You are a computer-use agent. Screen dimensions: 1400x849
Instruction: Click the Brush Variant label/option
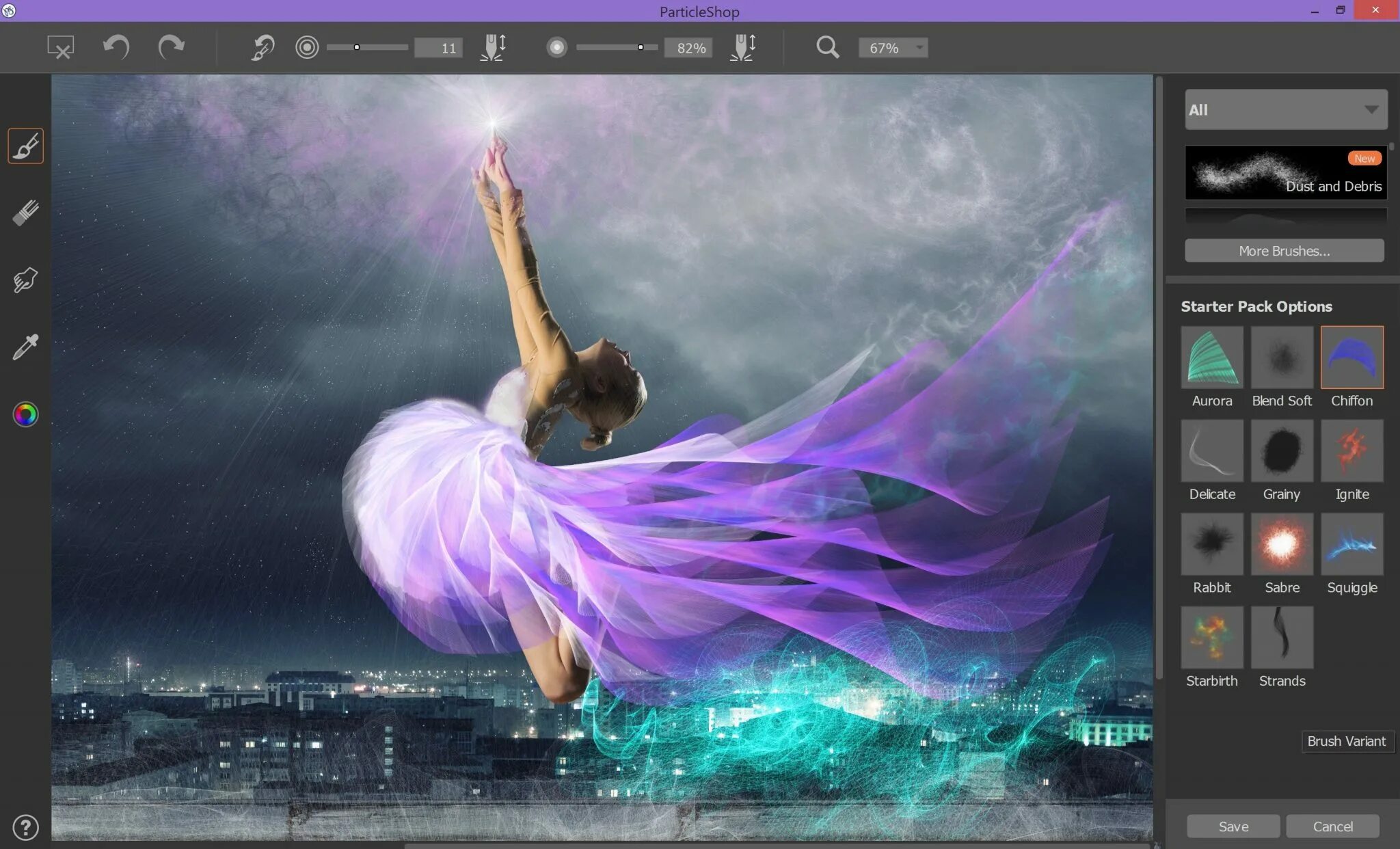pos(1347,740)
